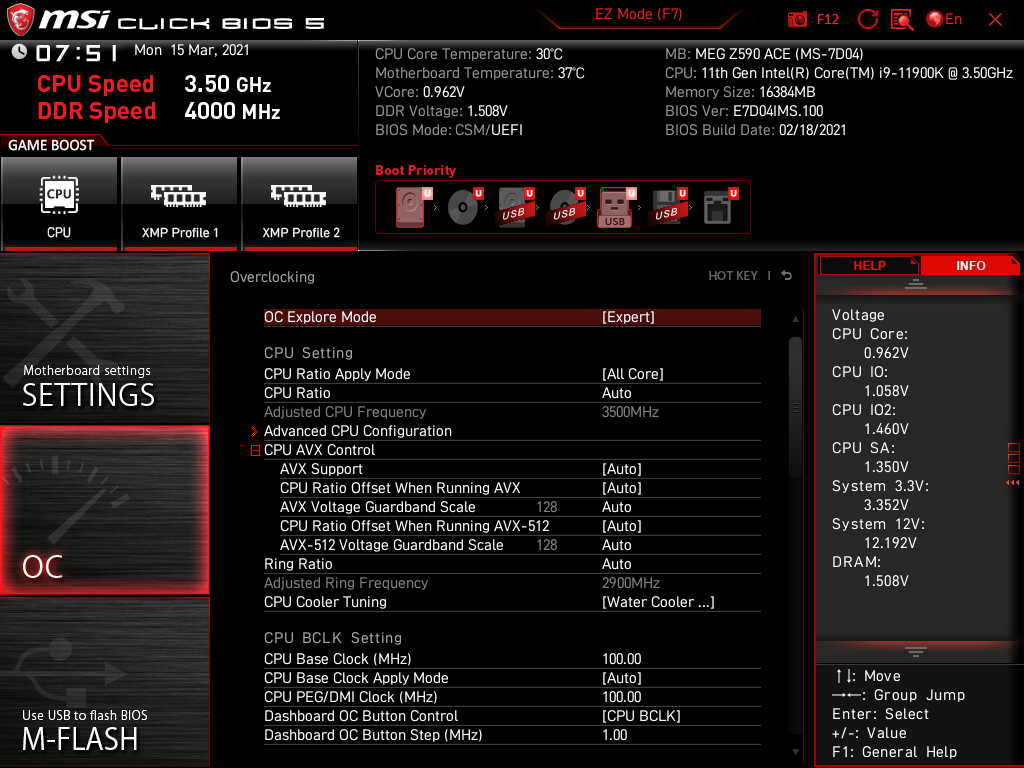
Task: Select the USB floppy boot device
Action: click(x=667, y=207)
